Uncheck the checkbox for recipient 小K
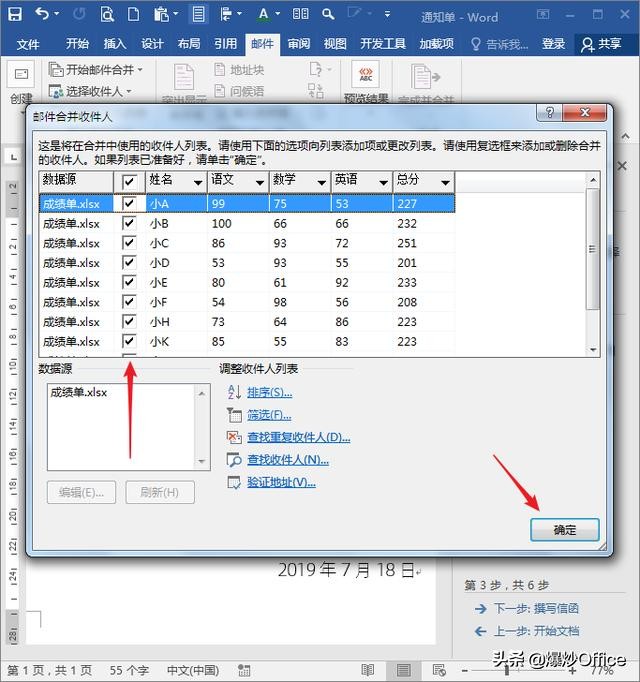This screenshot has height=682, width=640. (x=129, y=341)
